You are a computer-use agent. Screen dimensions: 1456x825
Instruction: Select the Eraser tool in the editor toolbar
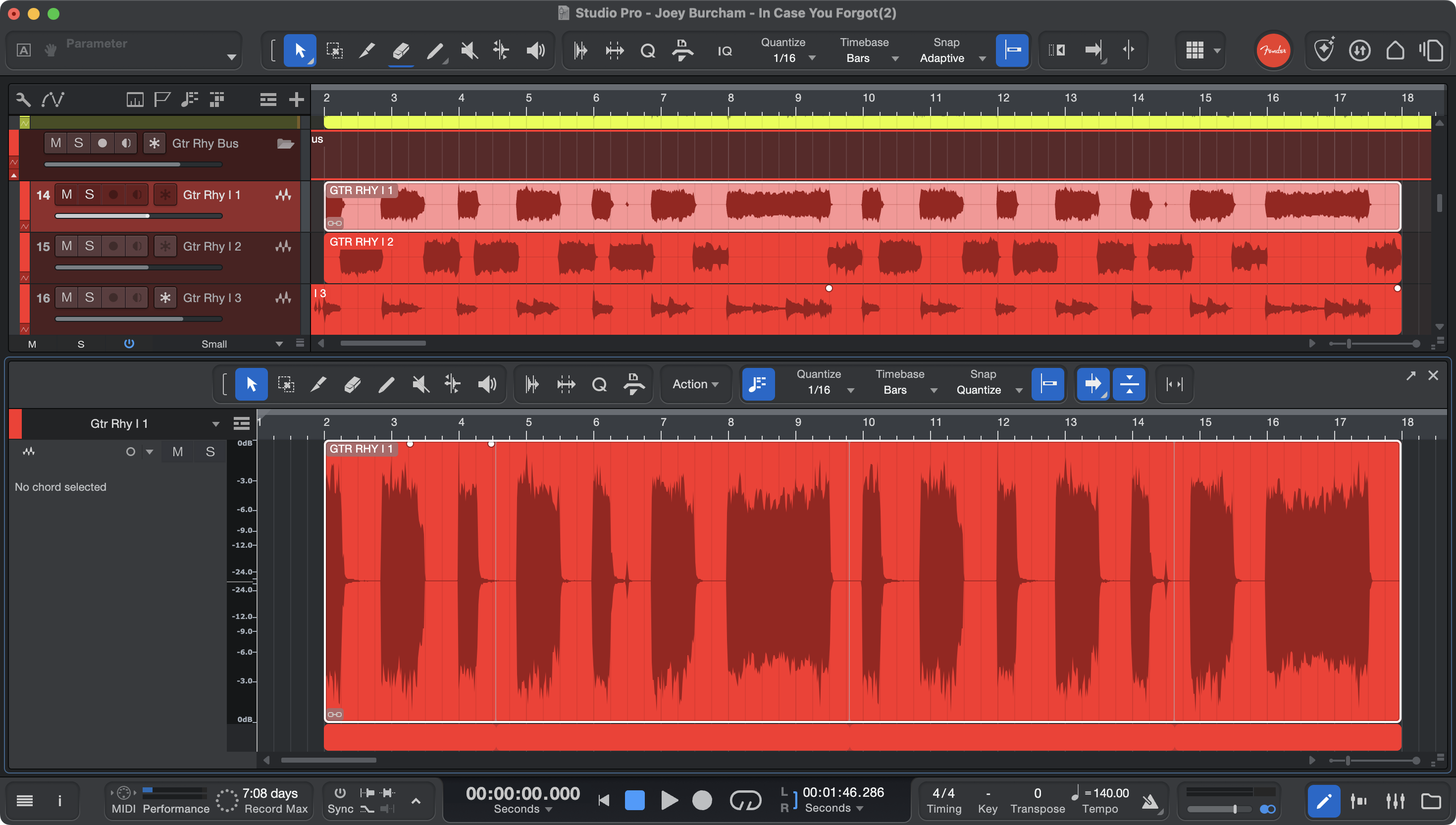(352, 384)
